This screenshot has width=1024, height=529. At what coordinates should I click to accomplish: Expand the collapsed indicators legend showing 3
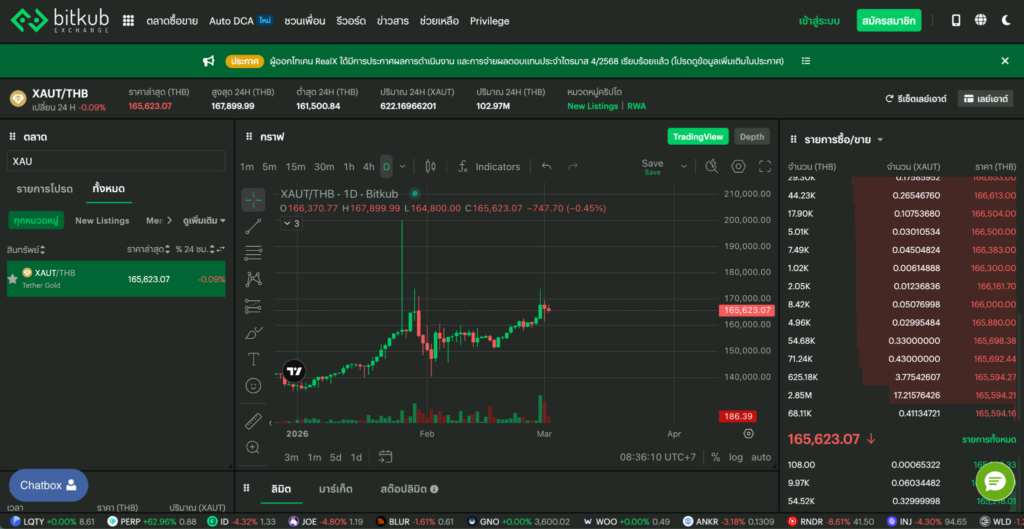pyautogui.click(x=291, y=223)
